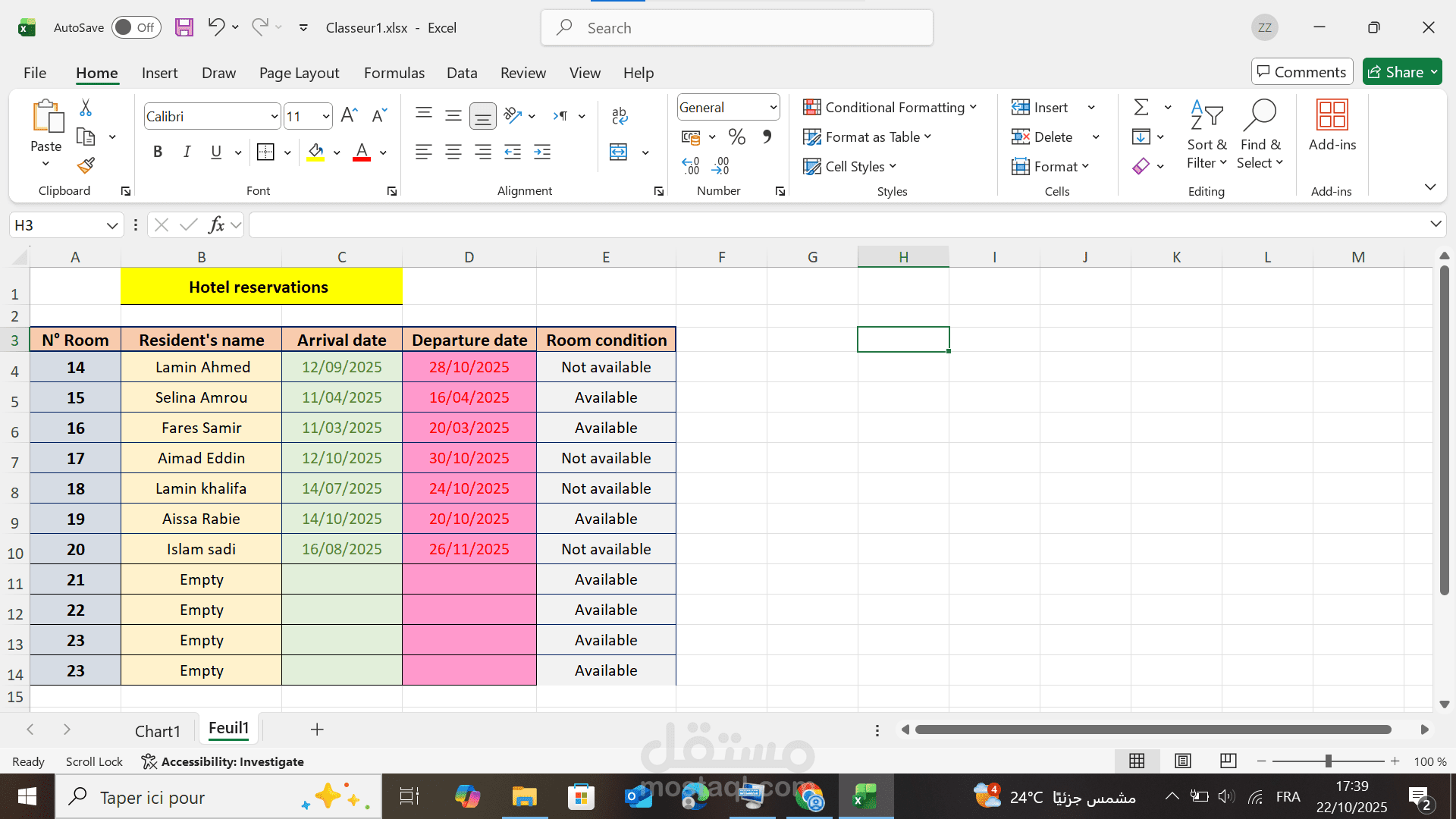Click the Orientation text angle icon
Screen dimensions: 1456x819
513,115
